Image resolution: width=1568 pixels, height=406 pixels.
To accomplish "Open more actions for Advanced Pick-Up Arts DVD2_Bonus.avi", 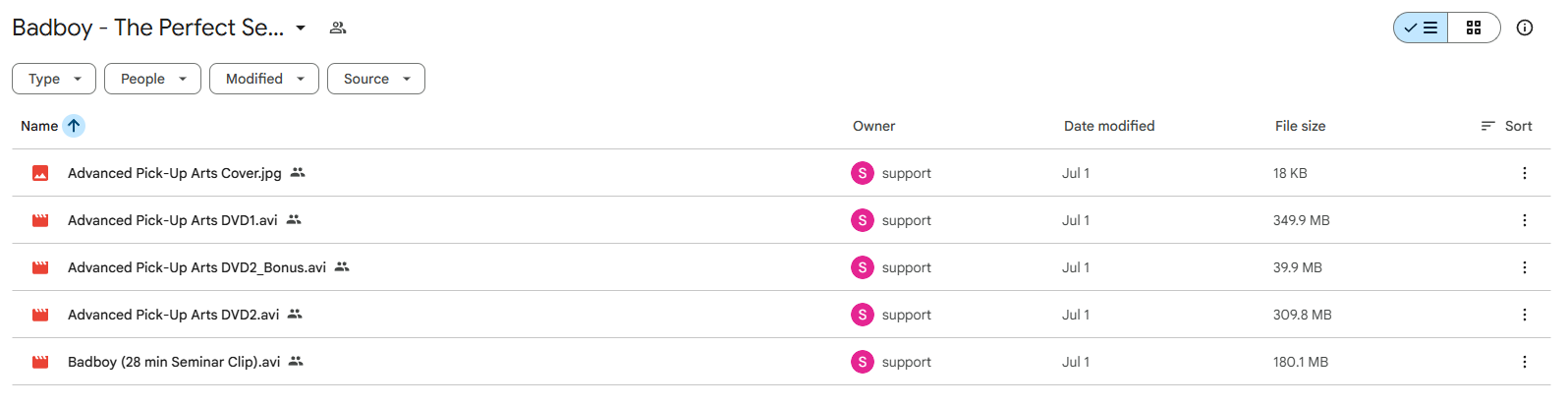I will (x=1525, y=267).
